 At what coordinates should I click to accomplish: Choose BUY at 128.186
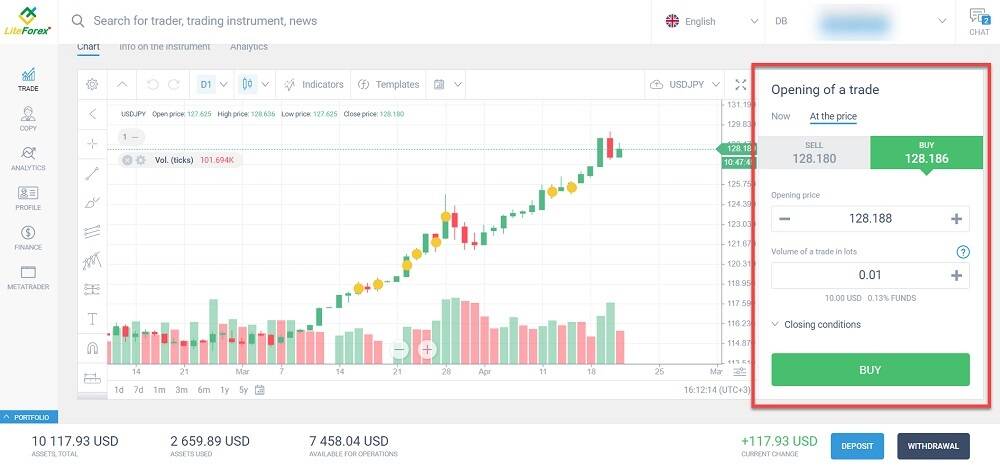[x=927, y=153]
